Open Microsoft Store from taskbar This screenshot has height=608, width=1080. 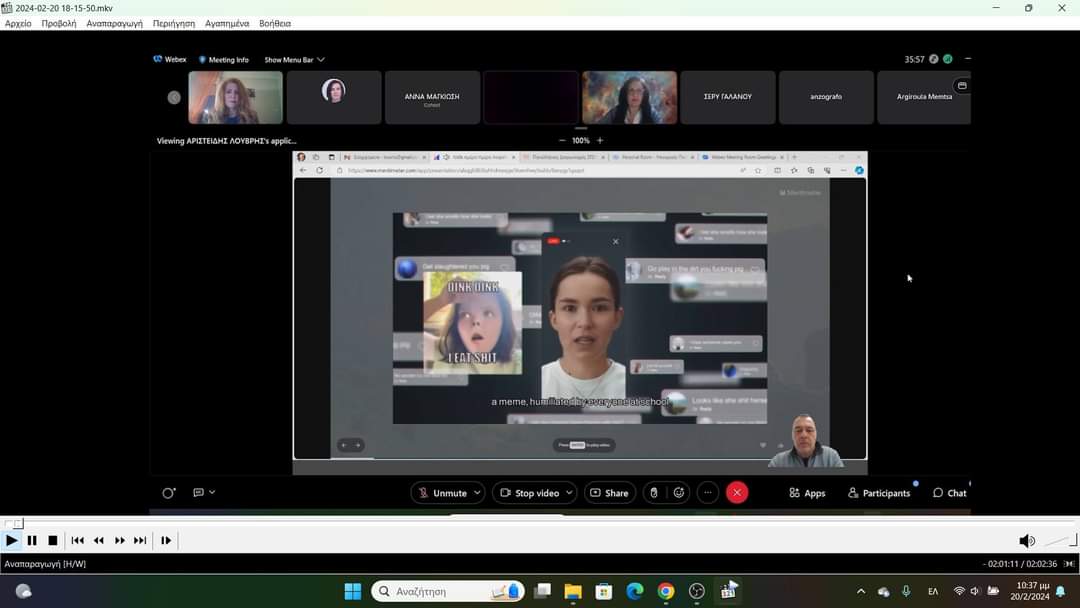tap(604, 591)
